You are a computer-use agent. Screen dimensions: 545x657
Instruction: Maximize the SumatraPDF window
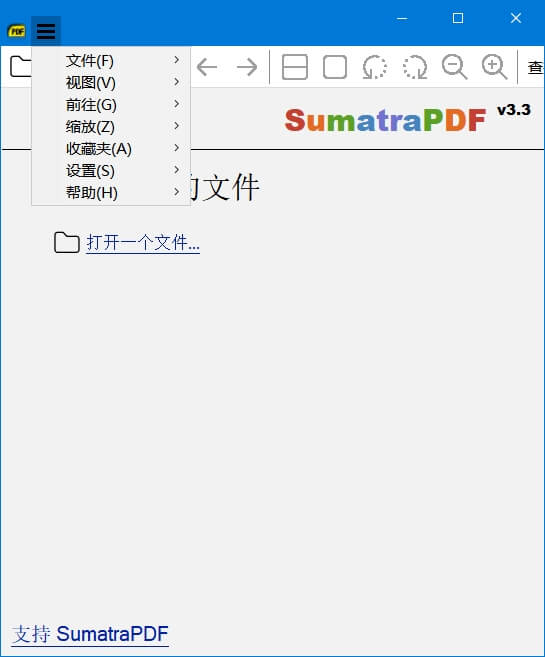click(458, 18)
